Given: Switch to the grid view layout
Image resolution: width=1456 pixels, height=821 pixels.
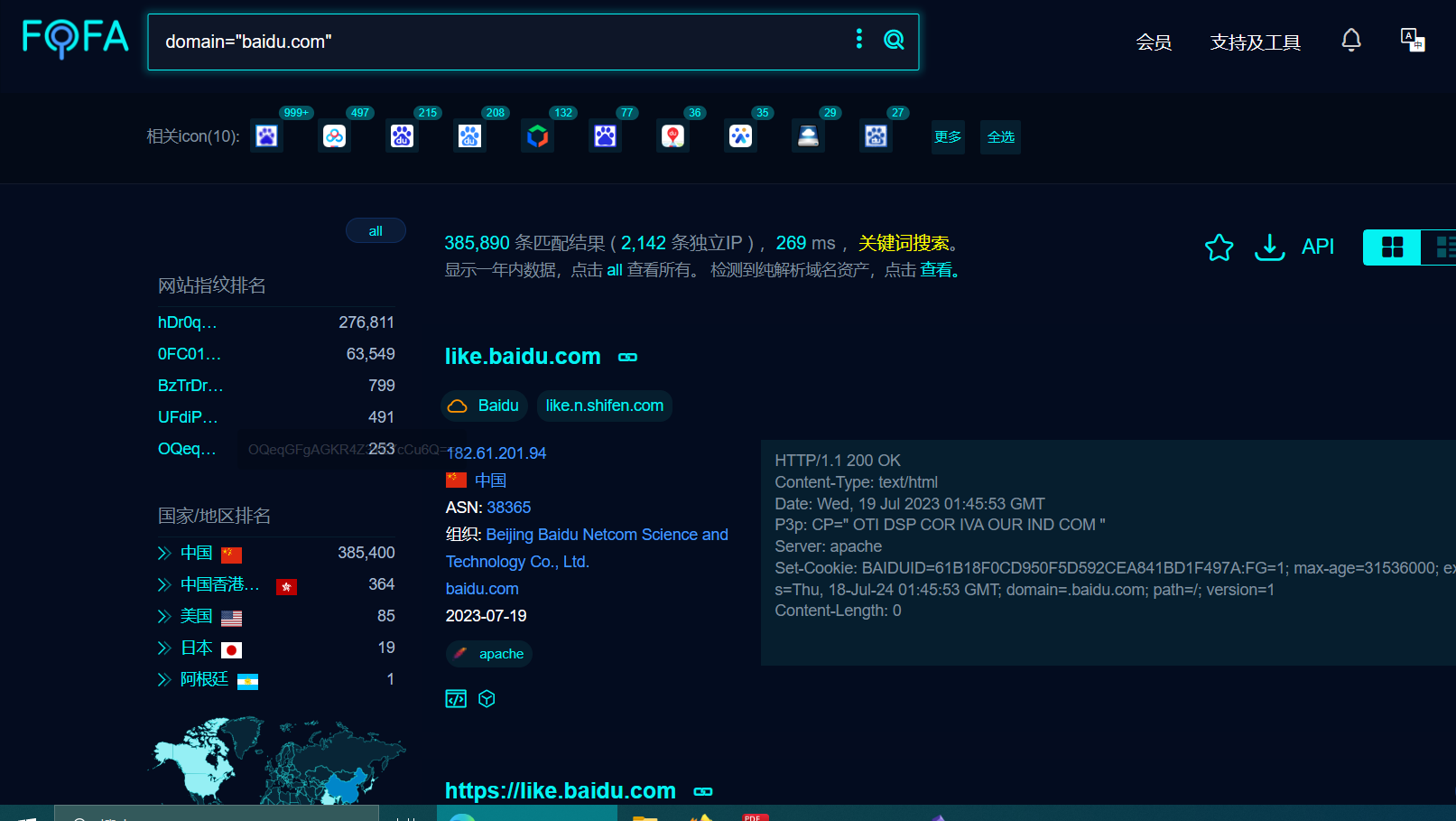Looking at the screenshot, I should pyautogui.click(x=1392, y=247).
